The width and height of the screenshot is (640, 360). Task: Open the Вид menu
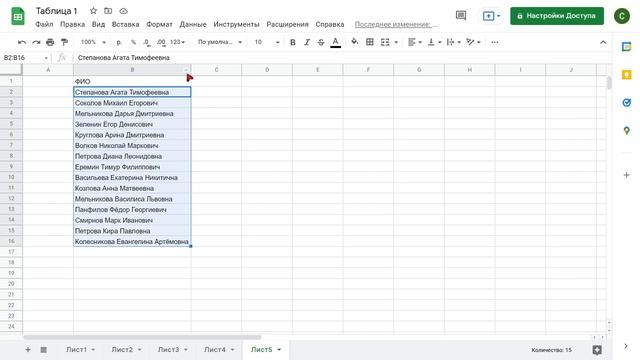coord(98,24)
